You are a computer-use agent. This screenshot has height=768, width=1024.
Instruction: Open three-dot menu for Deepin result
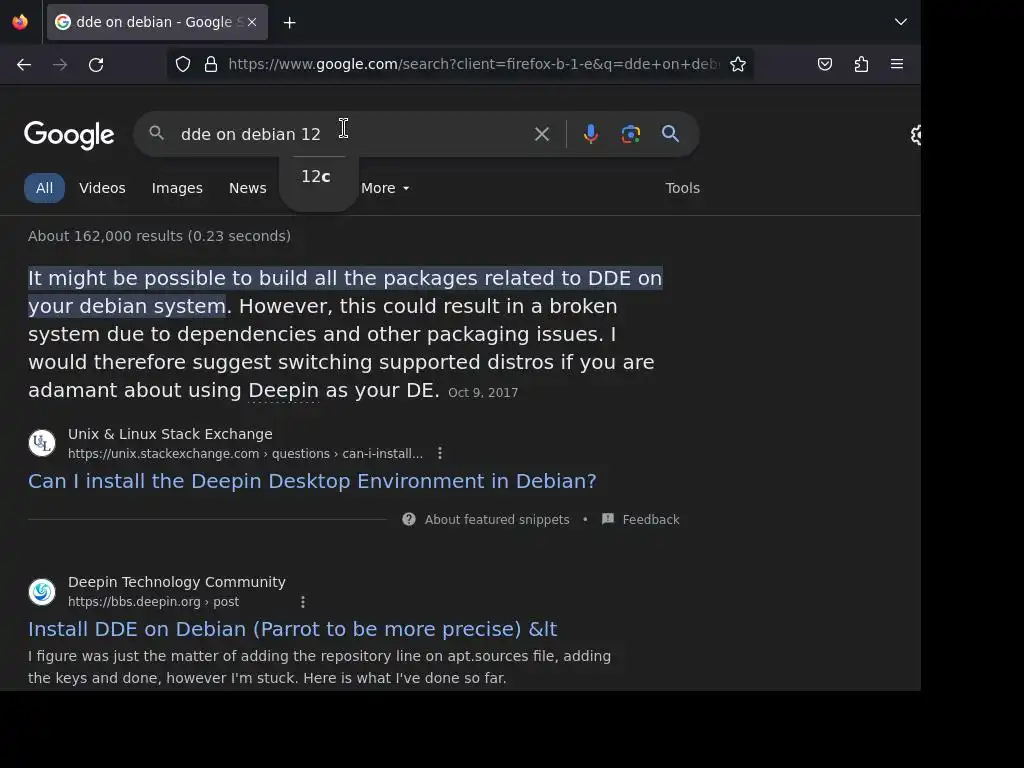tap(302, 601)
